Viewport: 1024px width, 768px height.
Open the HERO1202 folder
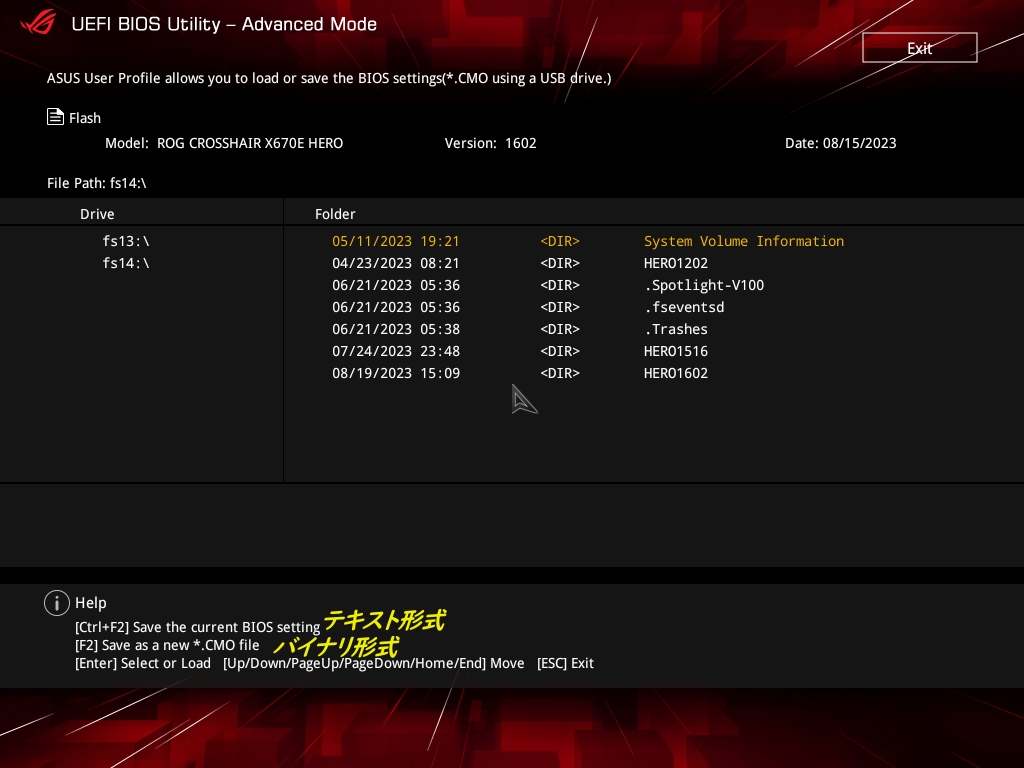pyautogui.click(x=676, y=263)
